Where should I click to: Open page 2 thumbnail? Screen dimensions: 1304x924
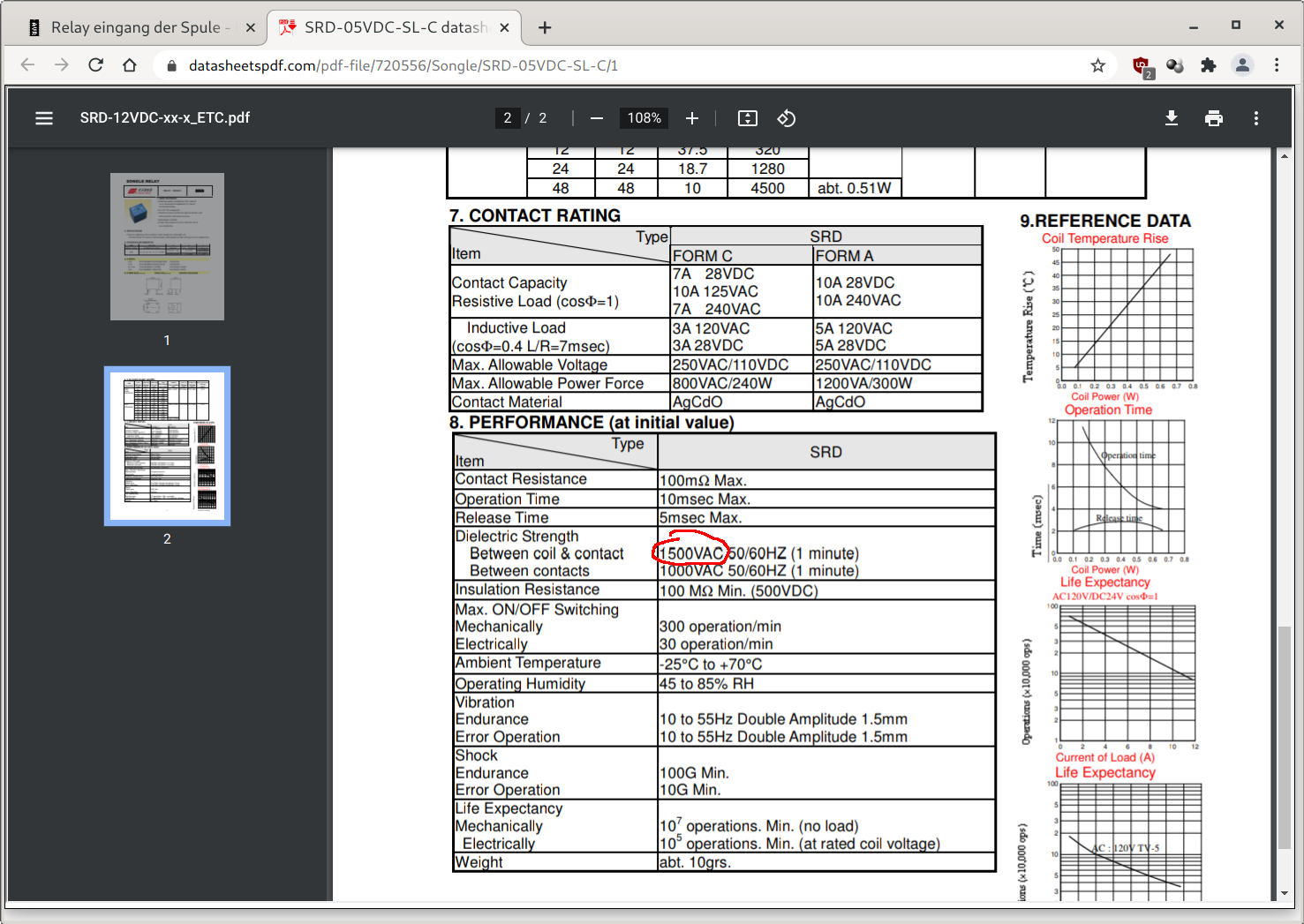(167, 446)
